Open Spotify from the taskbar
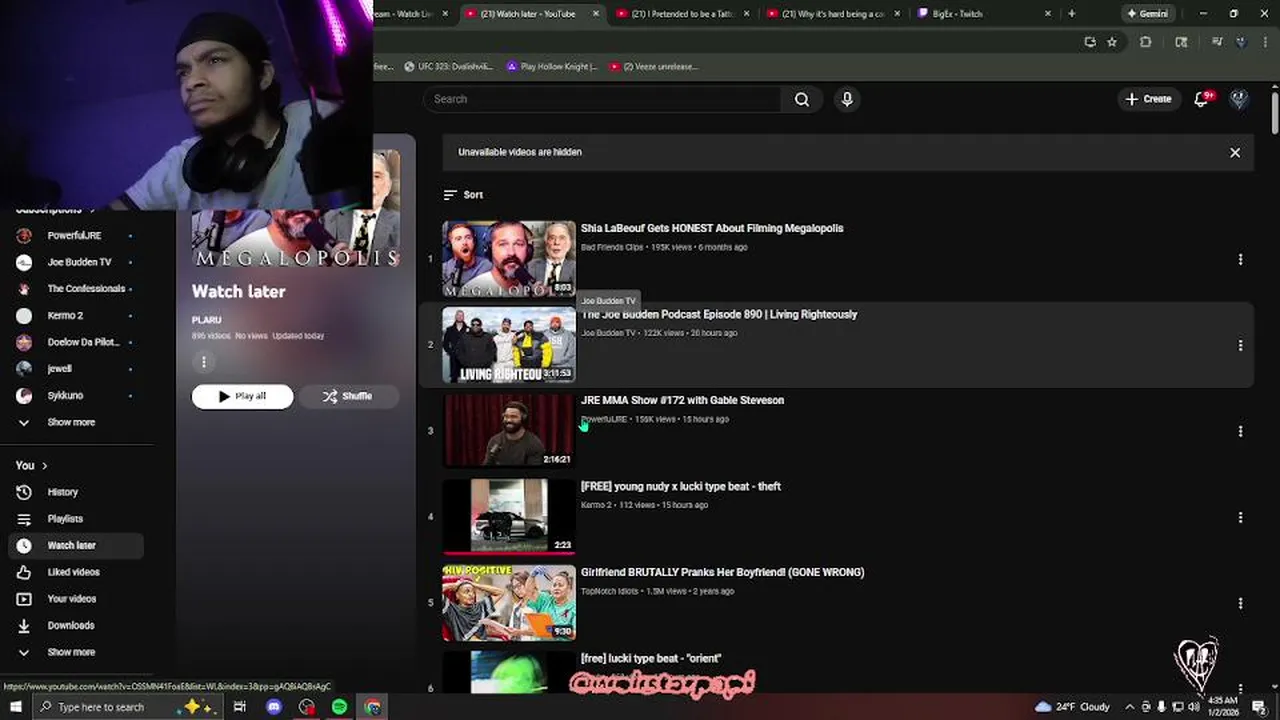The image size is (1280, 720). click(340, 707)
